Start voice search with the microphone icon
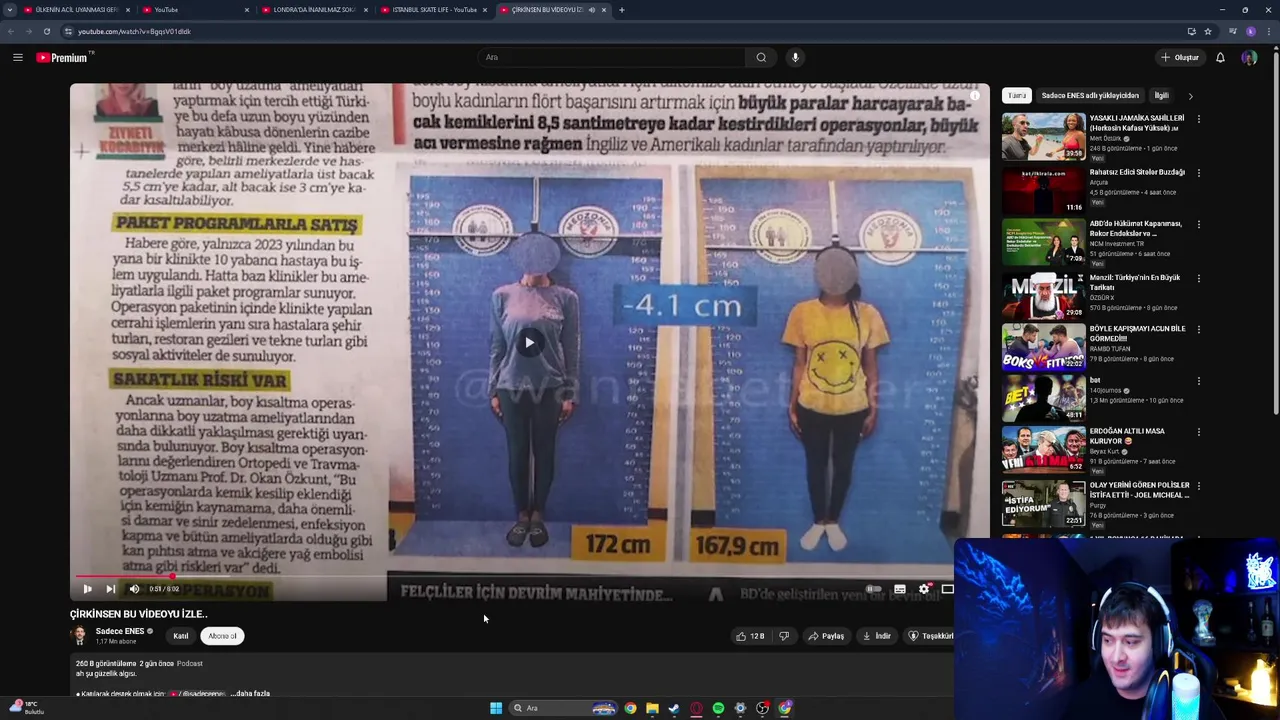The image size is (1280, 720). point(795,57)
